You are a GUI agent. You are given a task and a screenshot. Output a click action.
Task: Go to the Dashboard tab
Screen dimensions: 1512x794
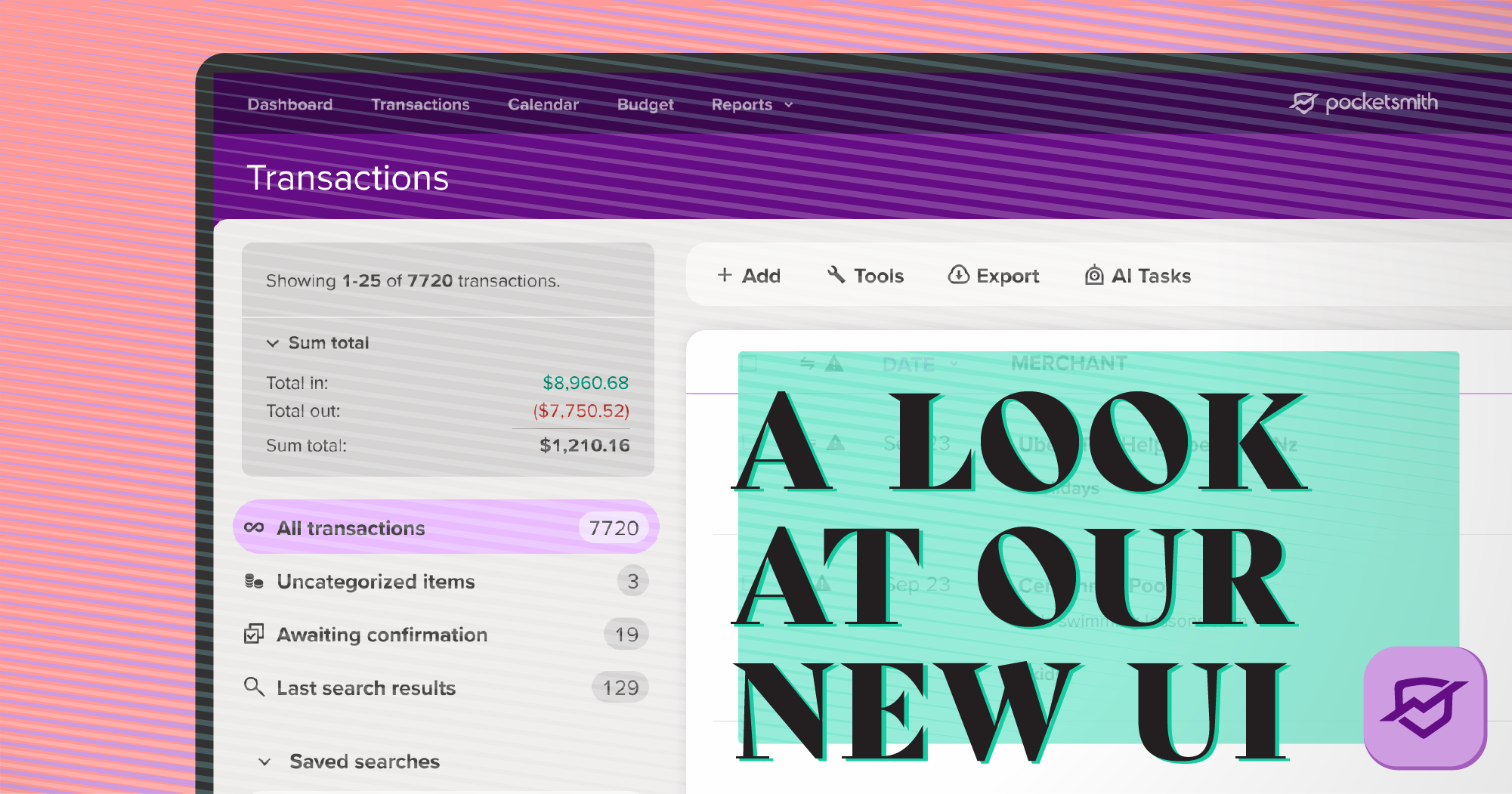click(x=290, y=105)
